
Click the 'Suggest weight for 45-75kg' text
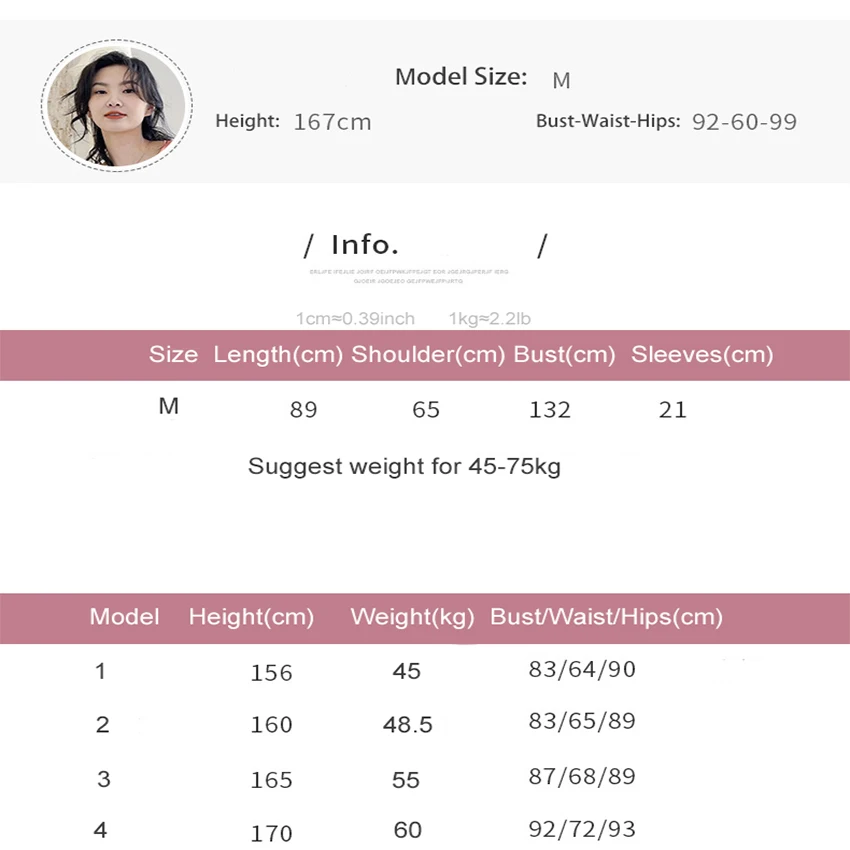click(x=404, y=467)
